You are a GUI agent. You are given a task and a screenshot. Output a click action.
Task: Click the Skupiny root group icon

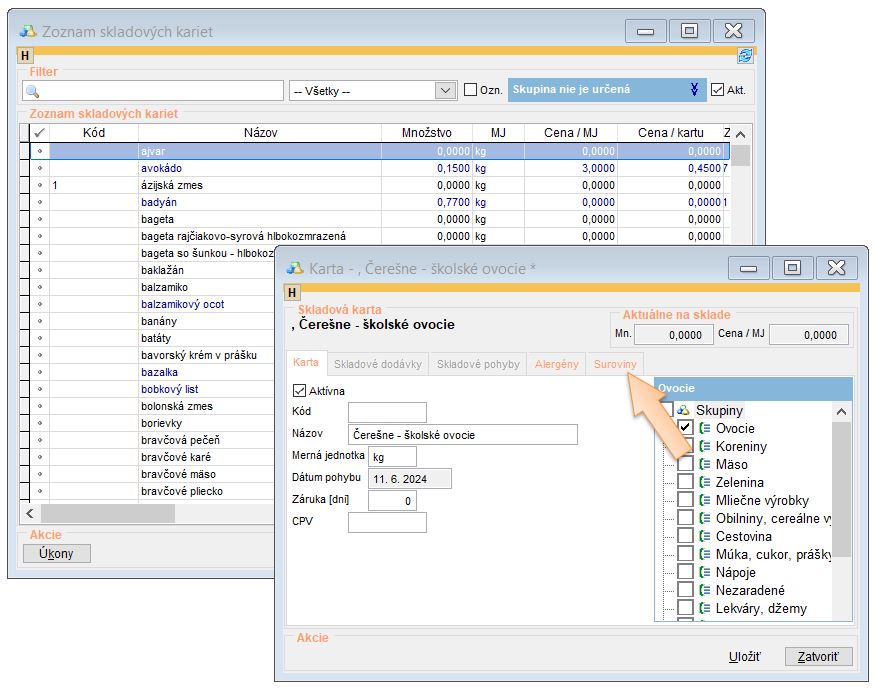point(683,411)
